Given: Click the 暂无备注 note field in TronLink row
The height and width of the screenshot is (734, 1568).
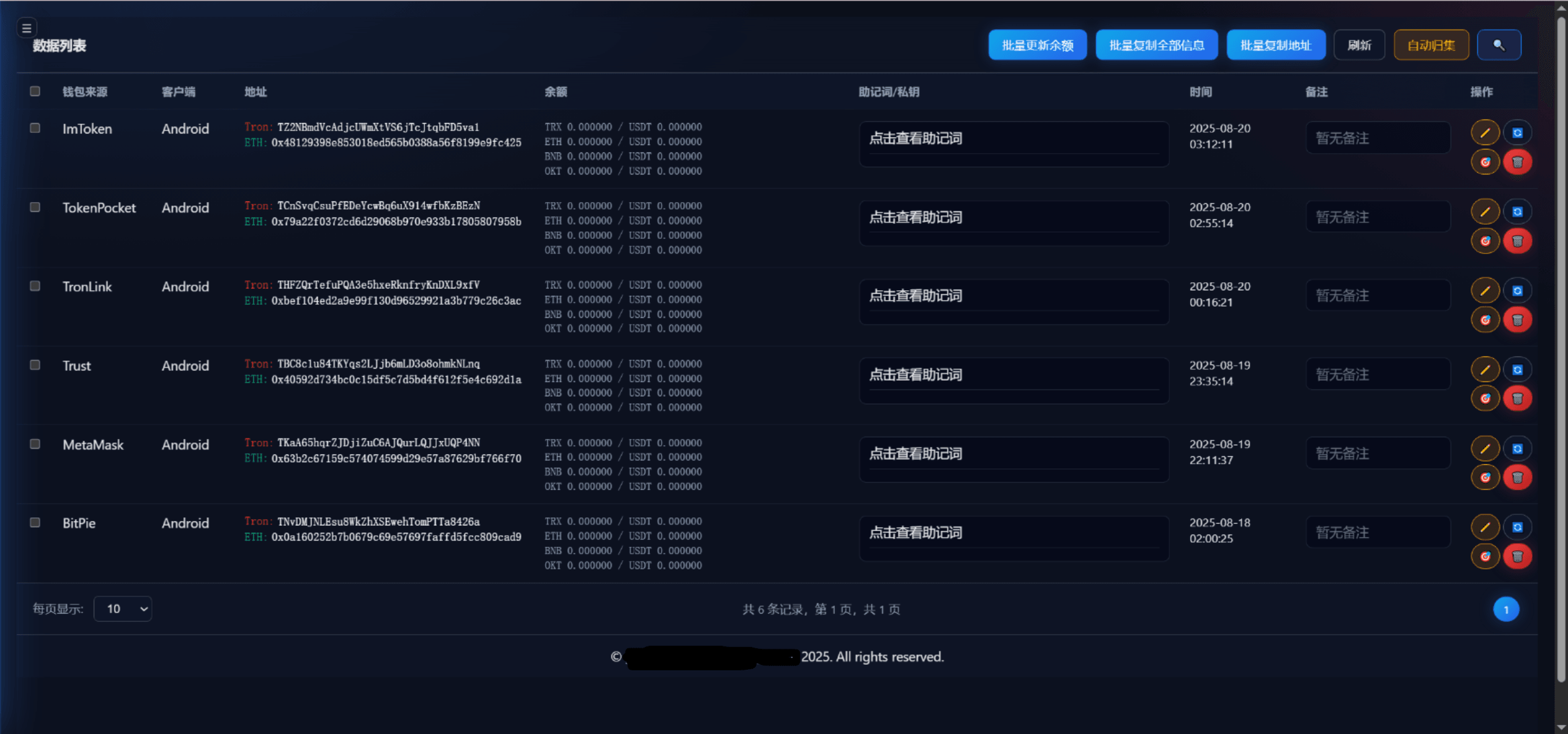Looking at the screenshot, I should point(1378,296).
